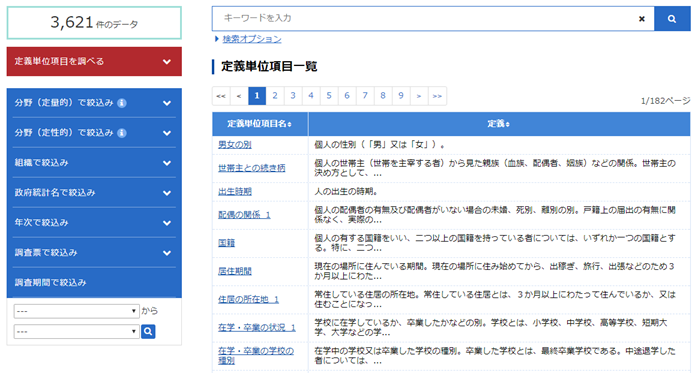Open the end period dropdown beside search icon
Image resolution: width=695 pixels, height=373 pixels.
(77, 331)
